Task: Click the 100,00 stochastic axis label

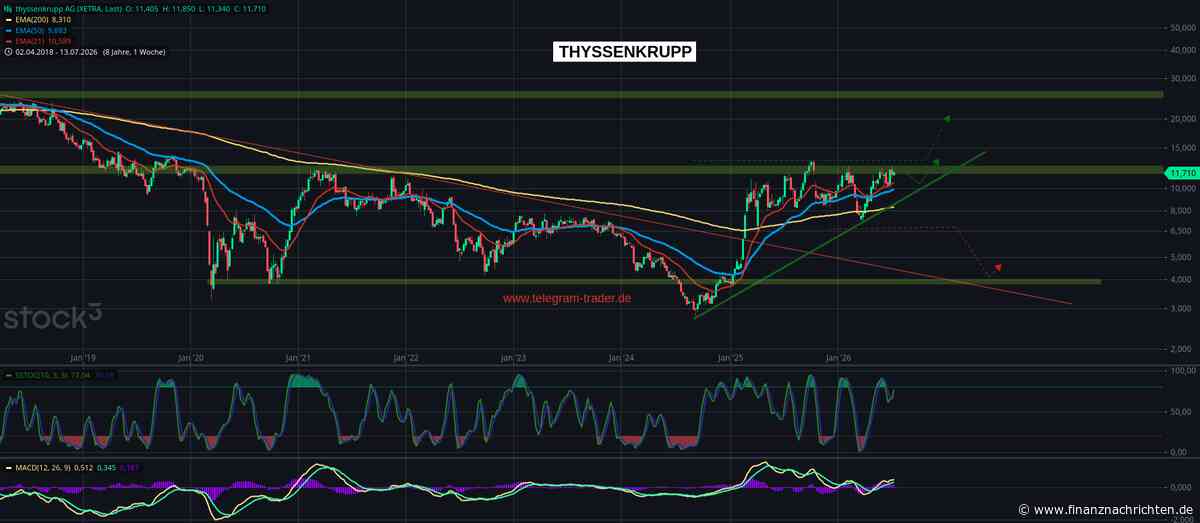Action: 1181,371
